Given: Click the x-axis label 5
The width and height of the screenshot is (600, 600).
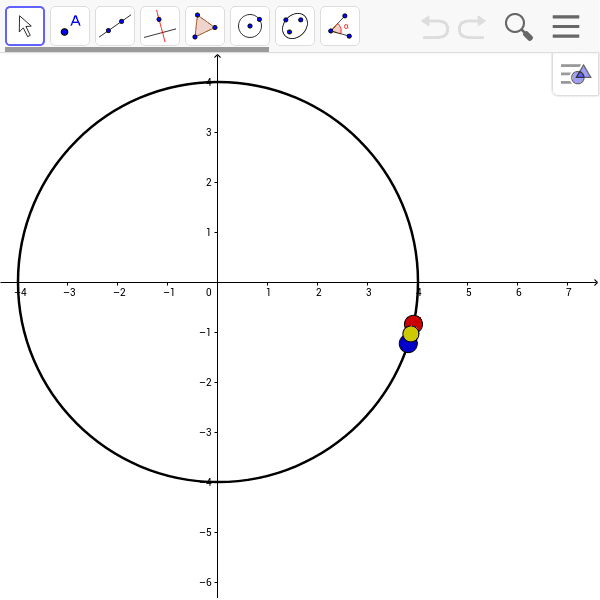Looking at the screenshot, I should [469, 292].
